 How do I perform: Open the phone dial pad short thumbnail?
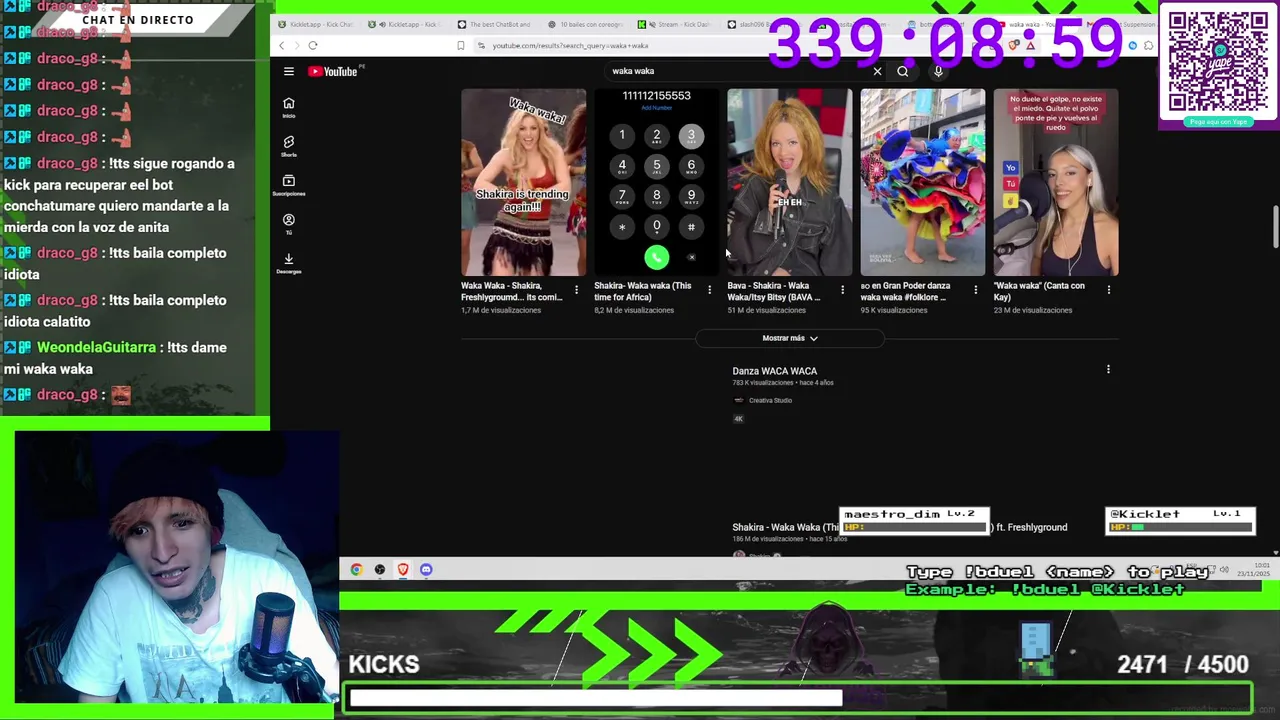(656, 182)
